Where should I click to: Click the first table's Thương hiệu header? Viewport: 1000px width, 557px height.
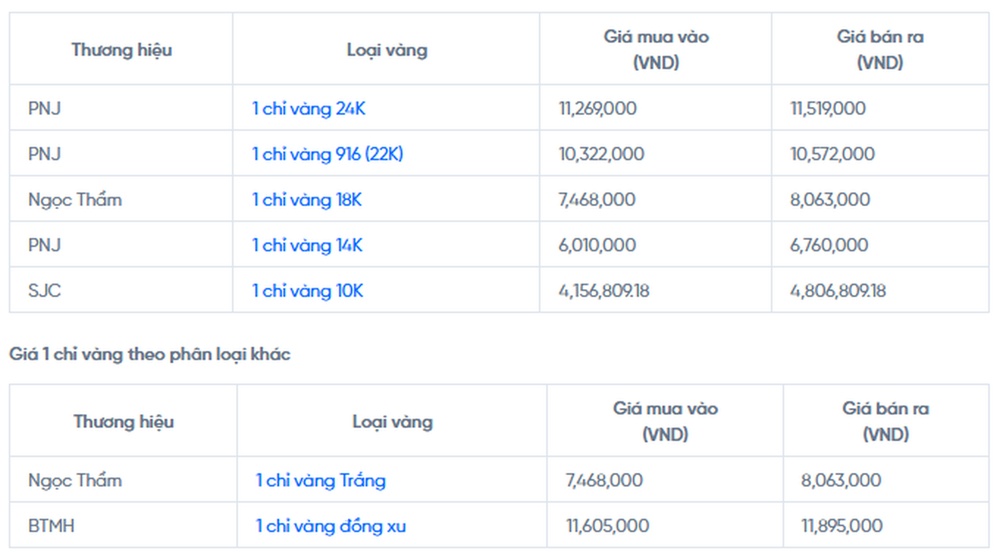121,50
